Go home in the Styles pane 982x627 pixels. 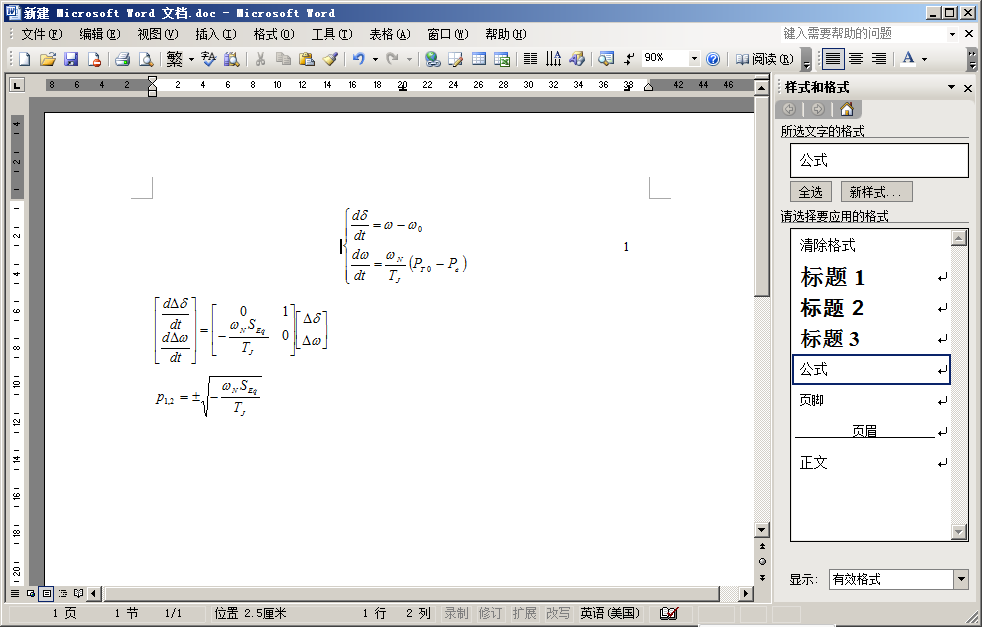(847, 110)
